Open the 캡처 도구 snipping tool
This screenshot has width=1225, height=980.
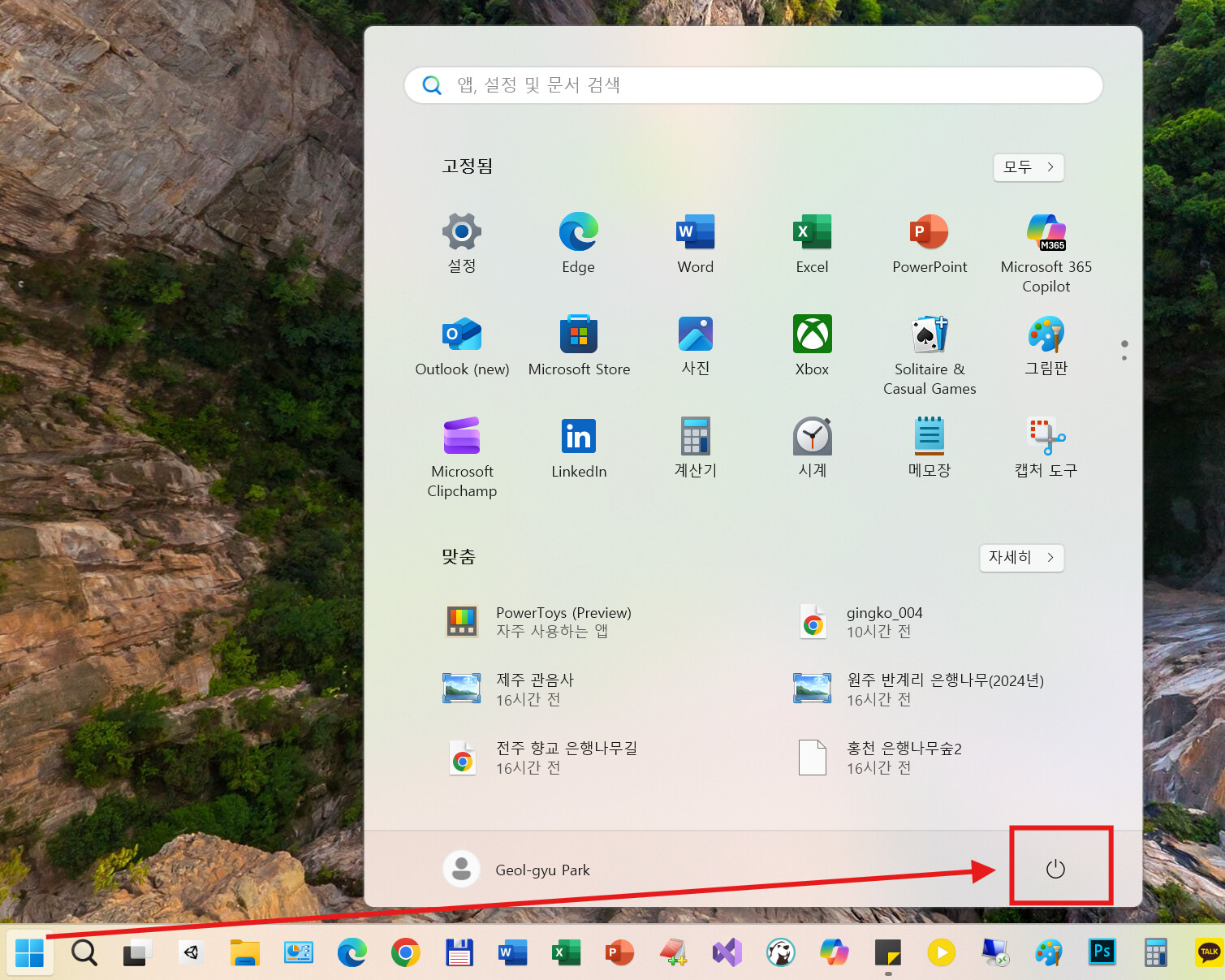point(1046,447)
